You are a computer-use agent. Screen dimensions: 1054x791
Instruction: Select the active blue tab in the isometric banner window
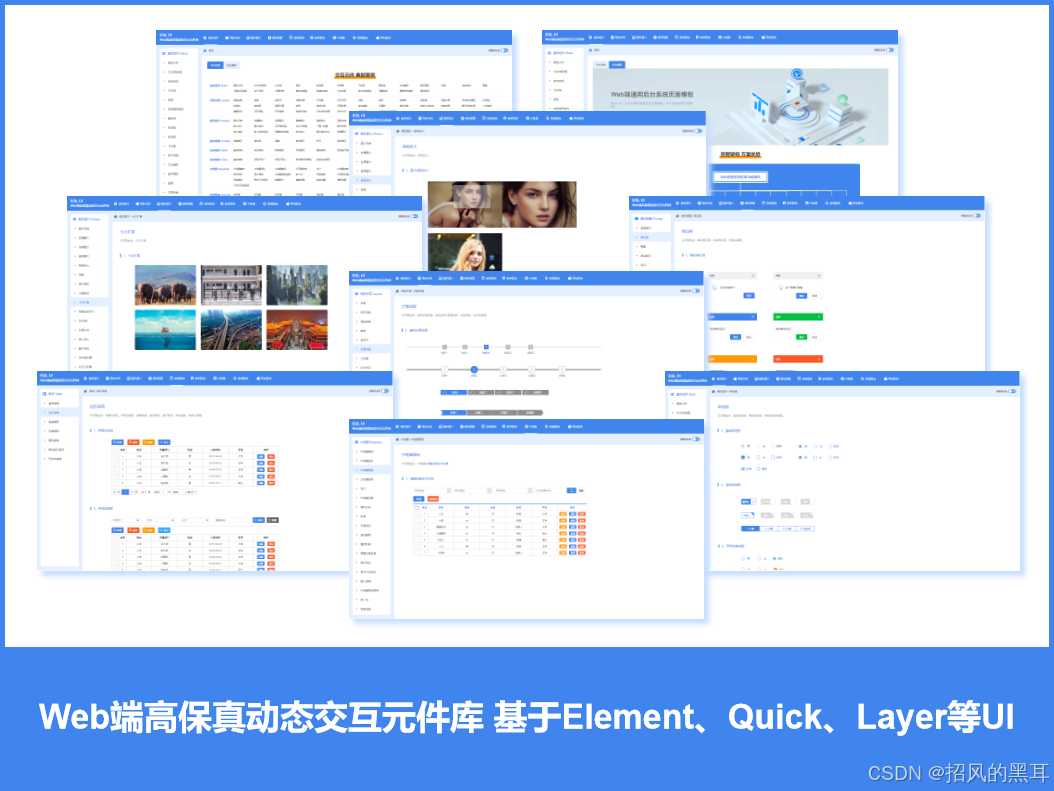[617, 65]
